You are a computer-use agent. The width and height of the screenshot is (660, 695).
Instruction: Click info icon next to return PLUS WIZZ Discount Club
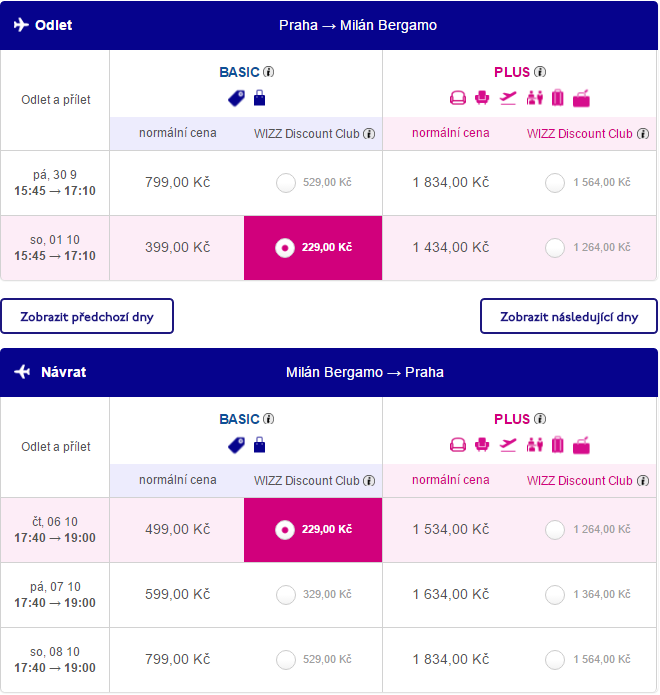[x=643, y=480]
